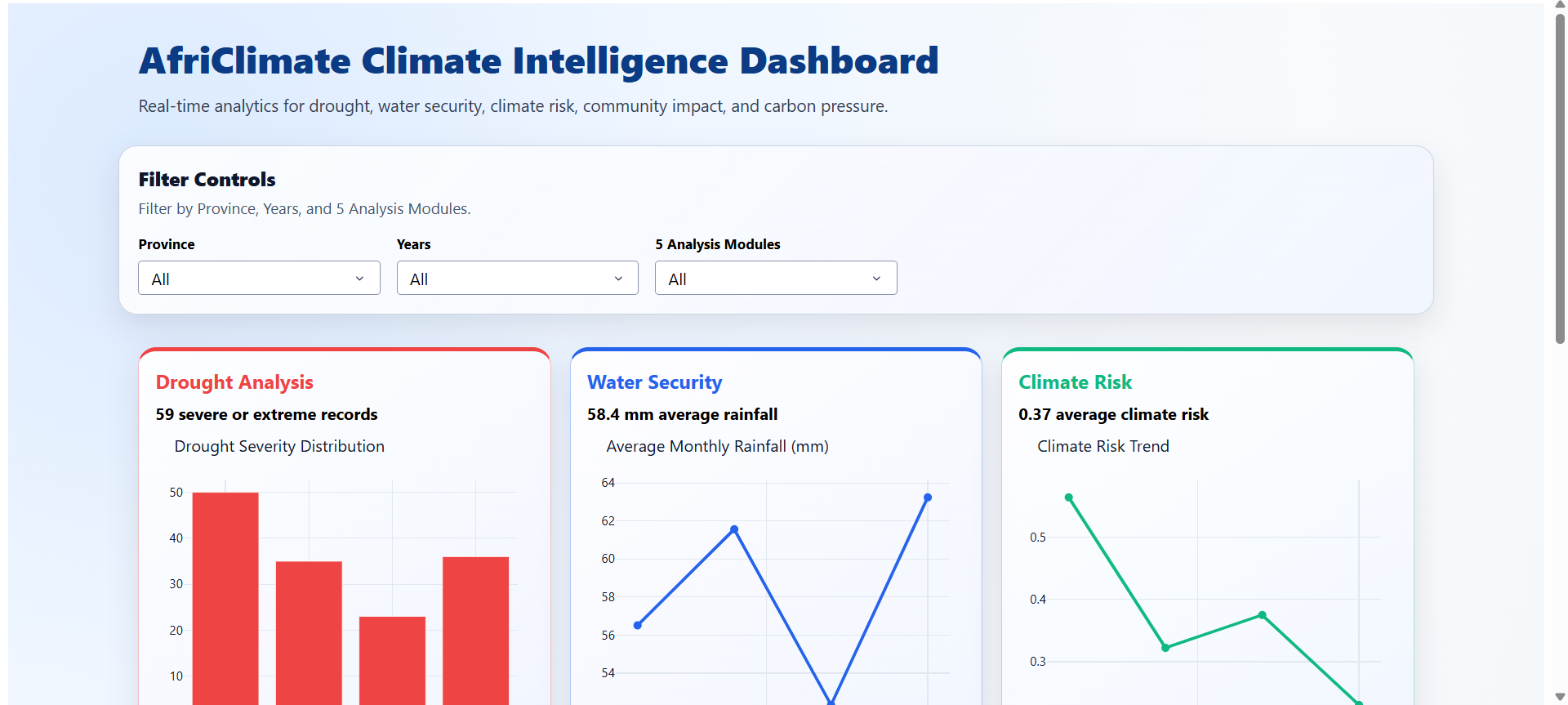Click the 0.37 average climate risk statistic
Image resolution: width=1568 pixels, height=705 pixels.
(1114, 414)
